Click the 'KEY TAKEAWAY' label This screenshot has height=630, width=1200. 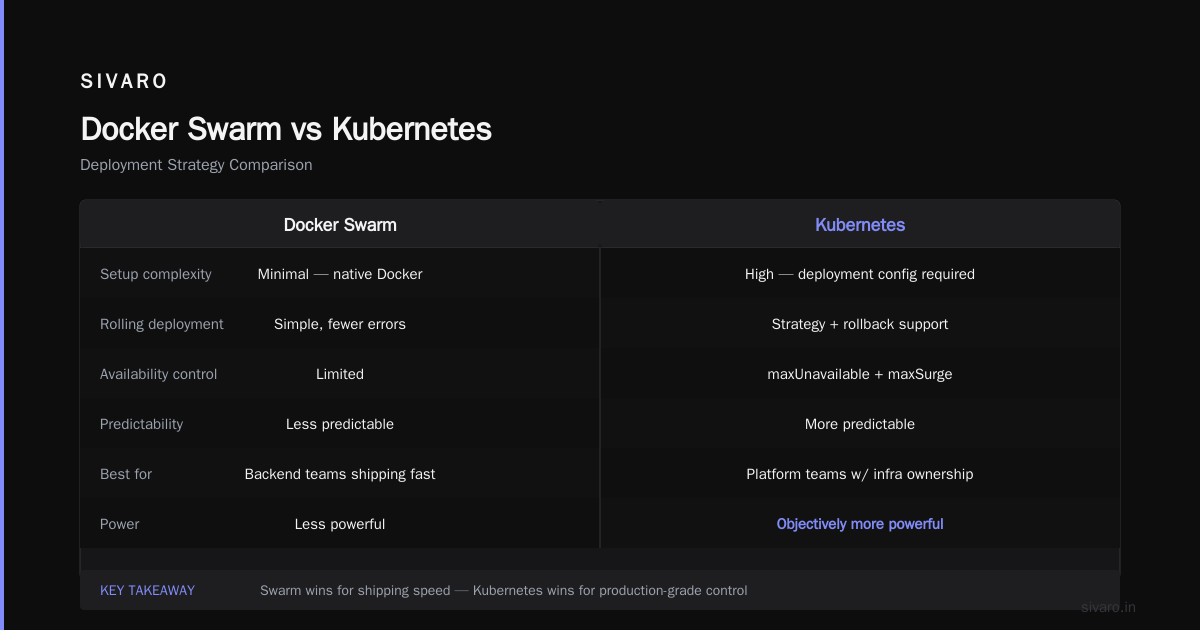click(x=147, y=591)
